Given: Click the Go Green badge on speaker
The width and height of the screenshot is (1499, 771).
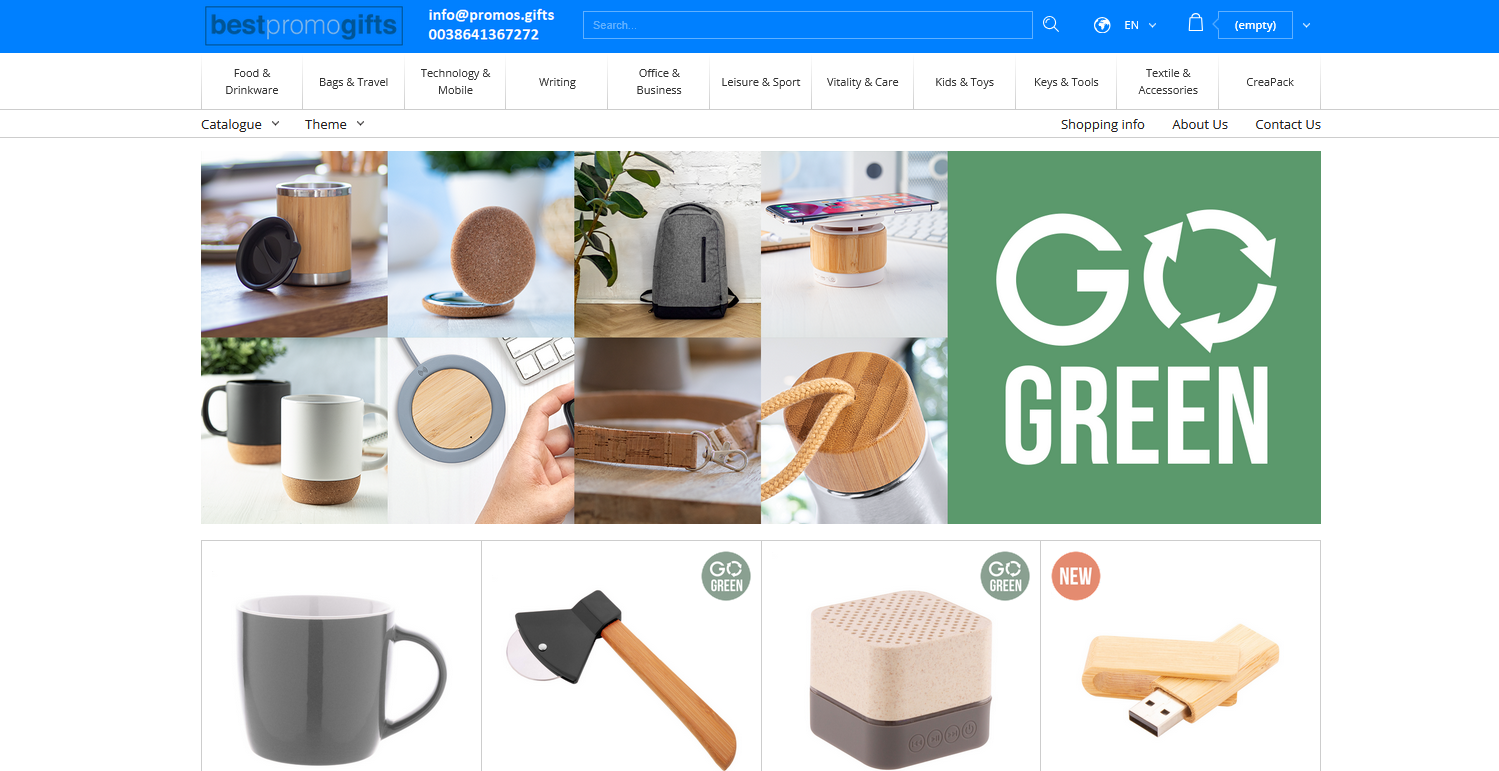Looking at the screenshot, I should (x=1005, y=576).
